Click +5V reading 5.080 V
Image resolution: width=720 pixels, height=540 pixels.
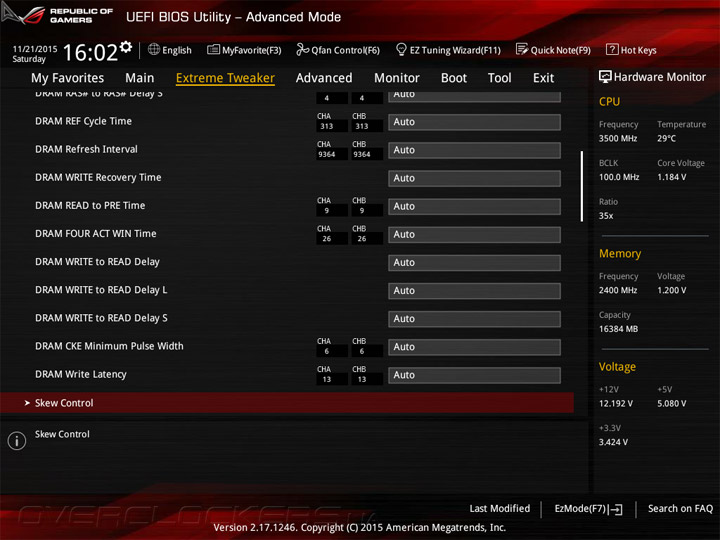672,404
